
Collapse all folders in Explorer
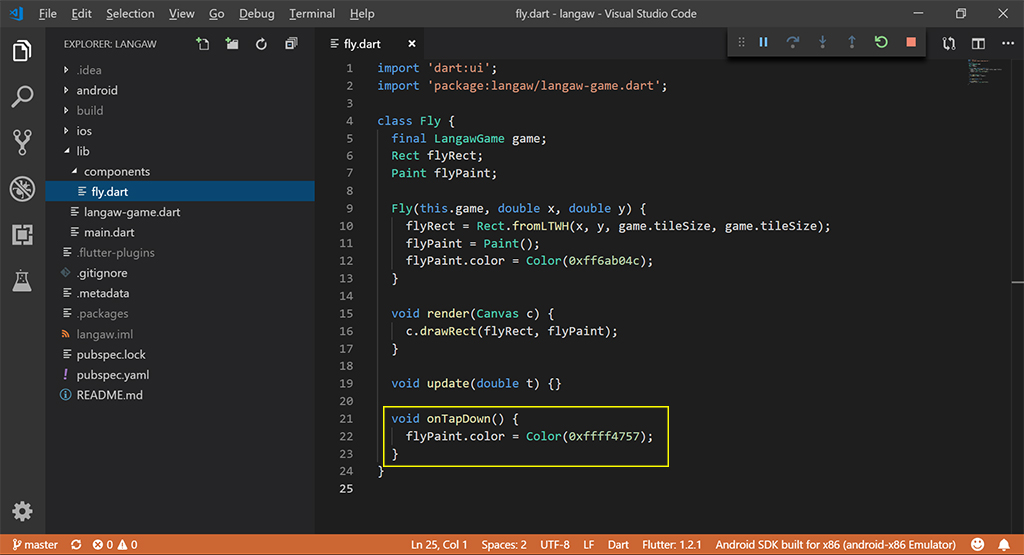[x=291, y=44]
